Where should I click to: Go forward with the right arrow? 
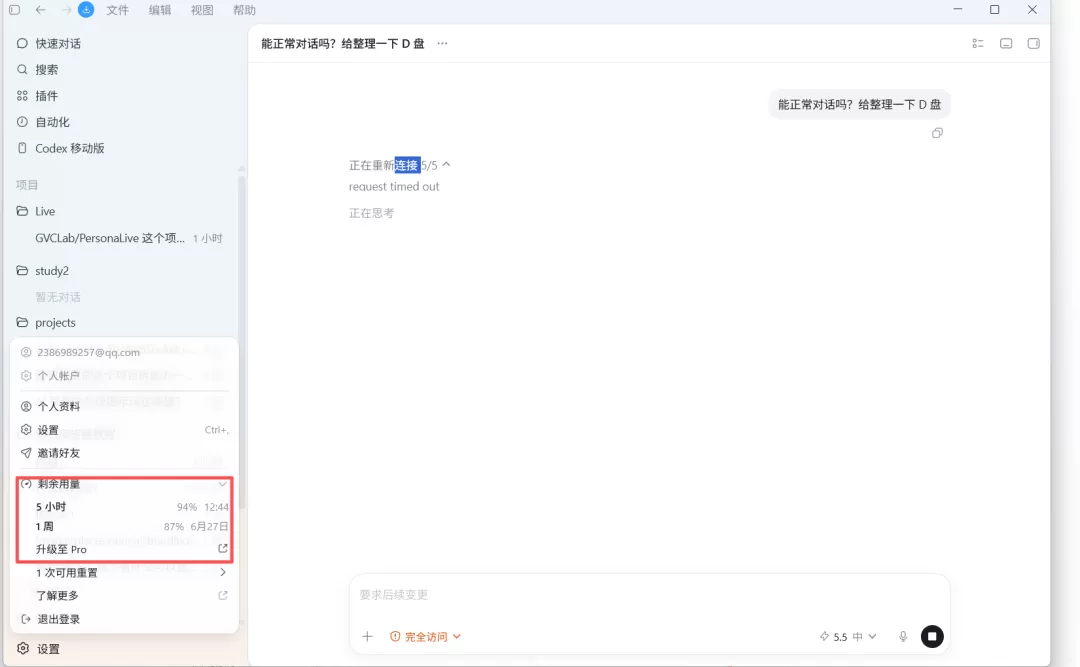point(66,10)
